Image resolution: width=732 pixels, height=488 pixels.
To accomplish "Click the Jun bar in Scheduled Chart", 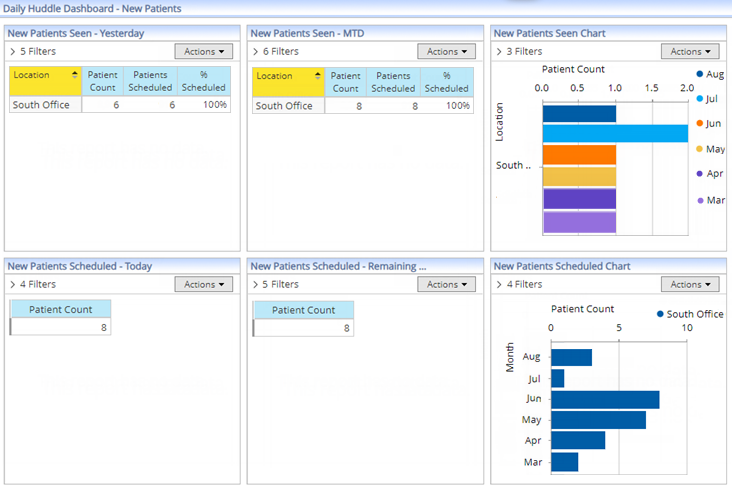I will click(x=605, y=400).
